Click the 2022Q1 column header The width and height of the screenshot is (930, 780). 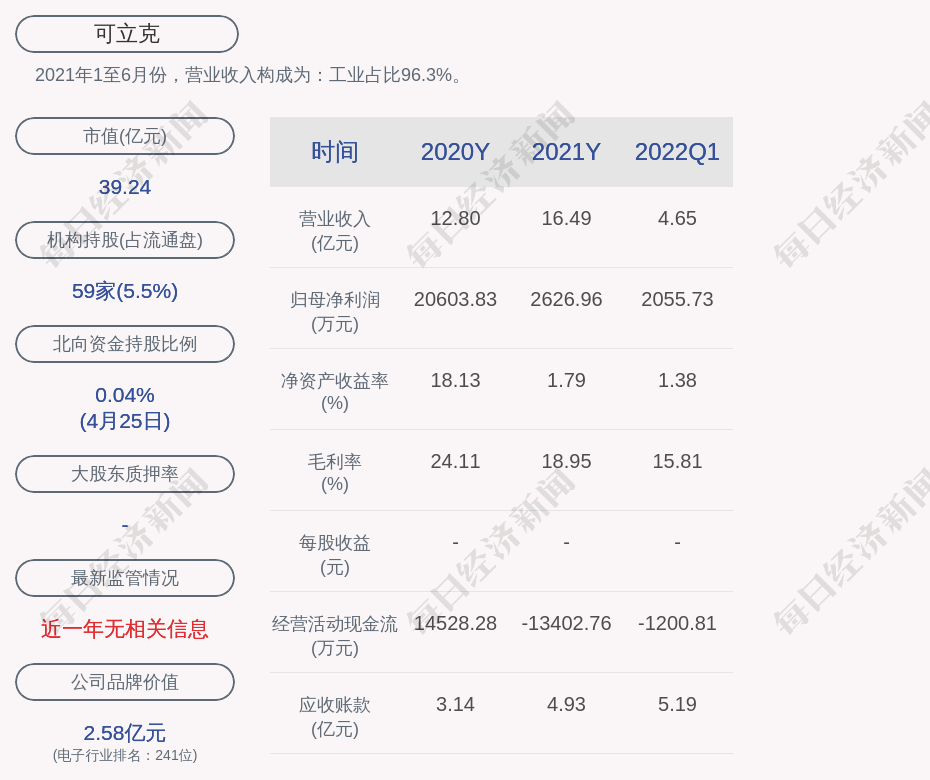677,152
